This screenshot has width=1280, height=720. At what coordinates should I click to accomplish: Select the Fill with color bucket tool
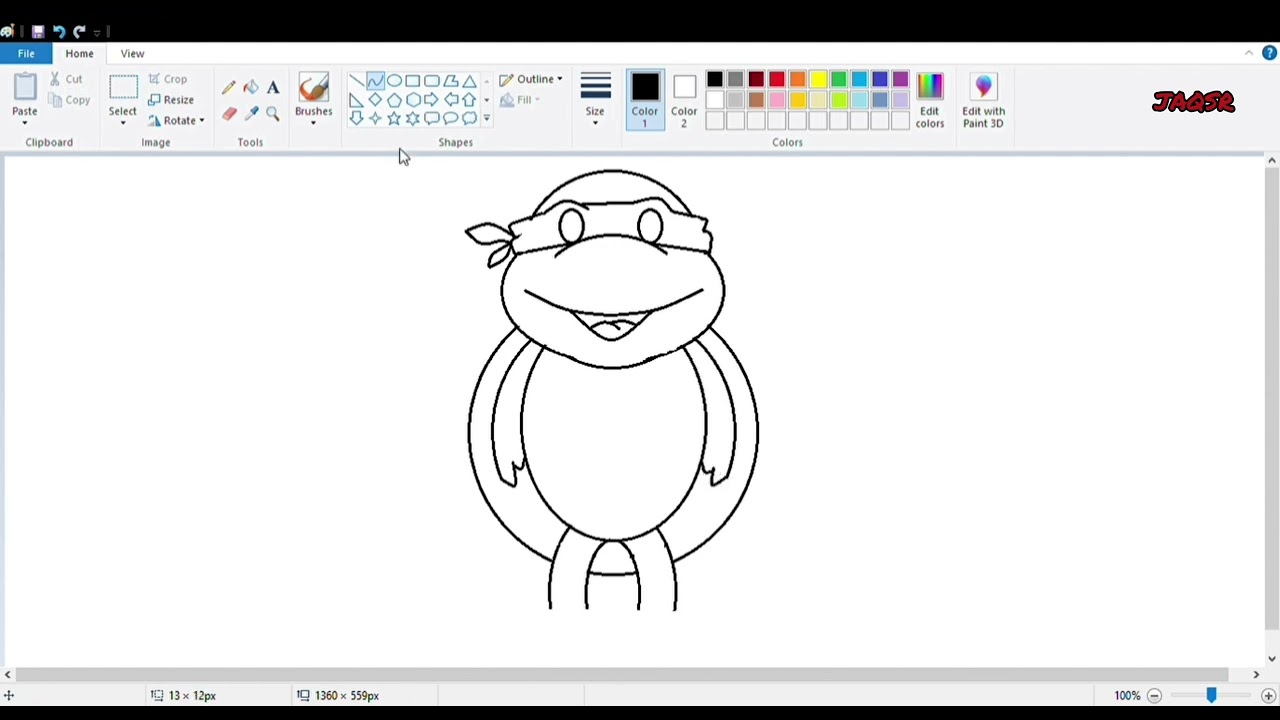pyautogui.click(x=251, y=88)
